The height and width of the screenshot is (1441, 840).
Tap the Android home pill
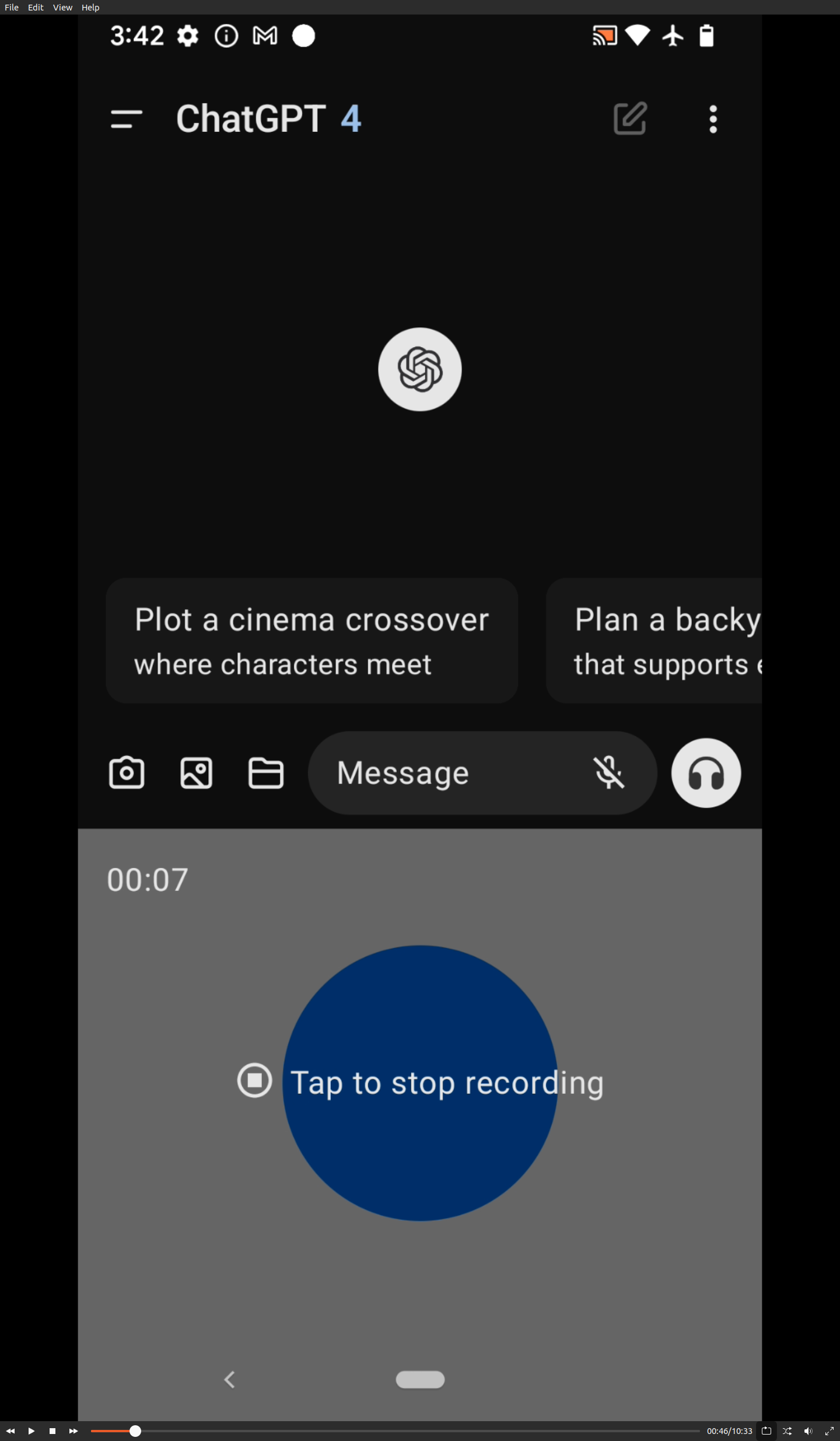420,1380
